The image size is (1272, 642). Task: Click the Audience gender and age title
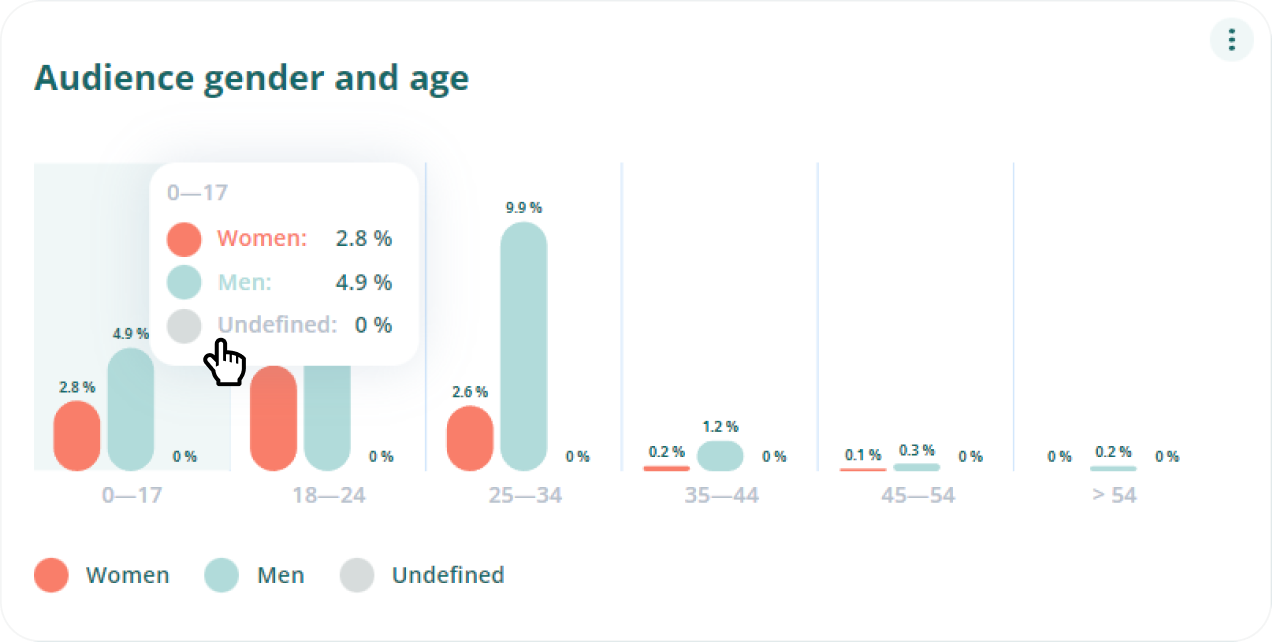click(x=251, y=78)
